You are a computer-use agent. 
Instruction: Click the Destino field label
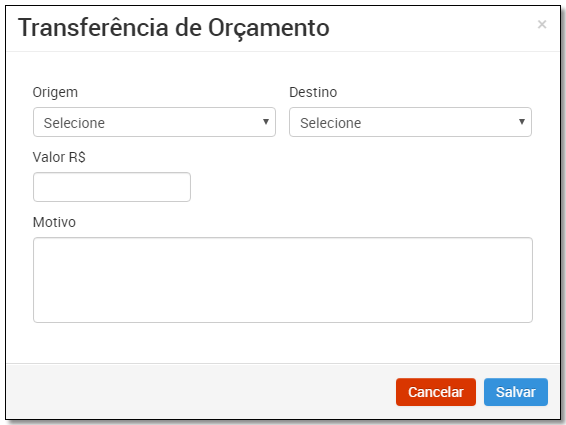[x=313, y=92]
